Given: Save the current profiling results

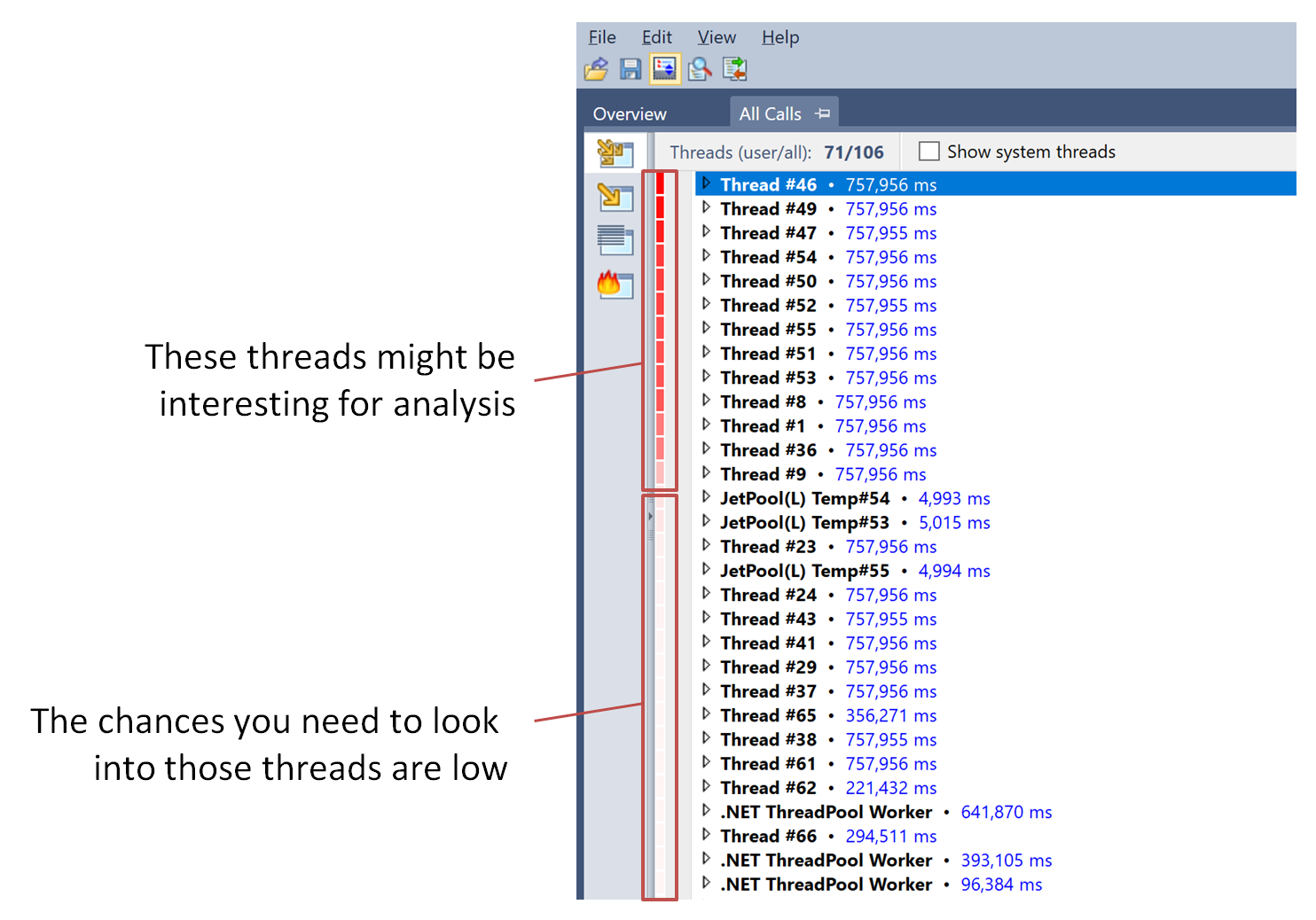Looking at the screenshot, I should [631, 69].
